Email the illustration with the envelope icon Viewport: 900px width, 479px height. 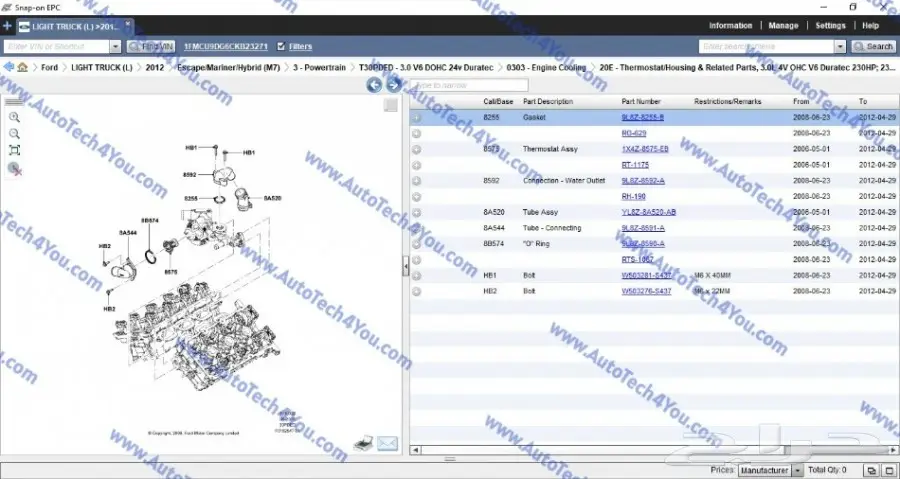coord(387,443)
